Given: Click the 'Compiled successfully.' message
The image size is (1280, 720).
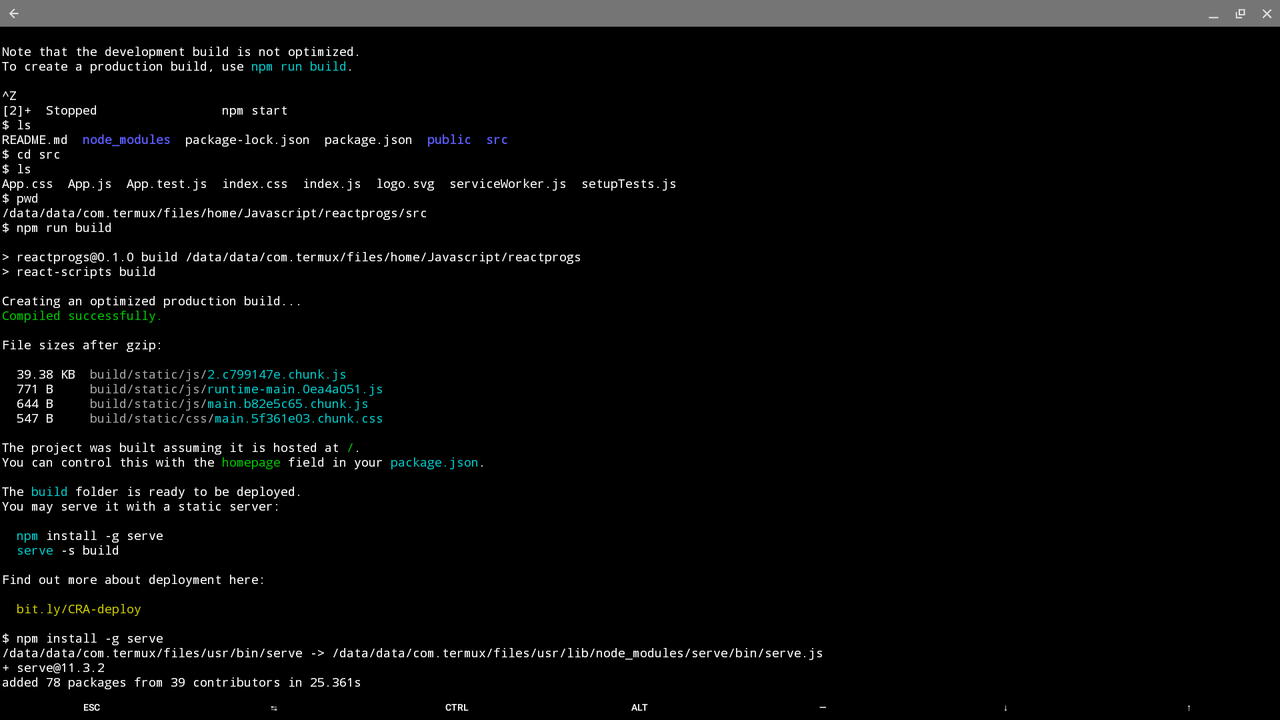Looking at the screenshot, I should 81,316.
